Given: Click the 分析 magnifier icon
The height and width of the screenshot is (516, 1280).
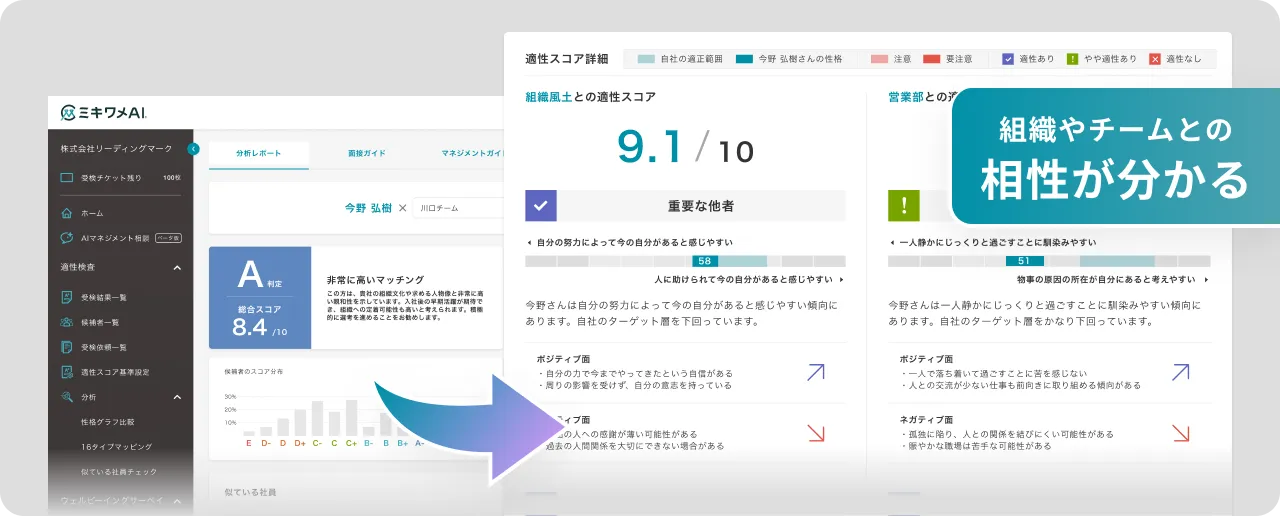Looking at the screenshot, I should tap(67, 397).
